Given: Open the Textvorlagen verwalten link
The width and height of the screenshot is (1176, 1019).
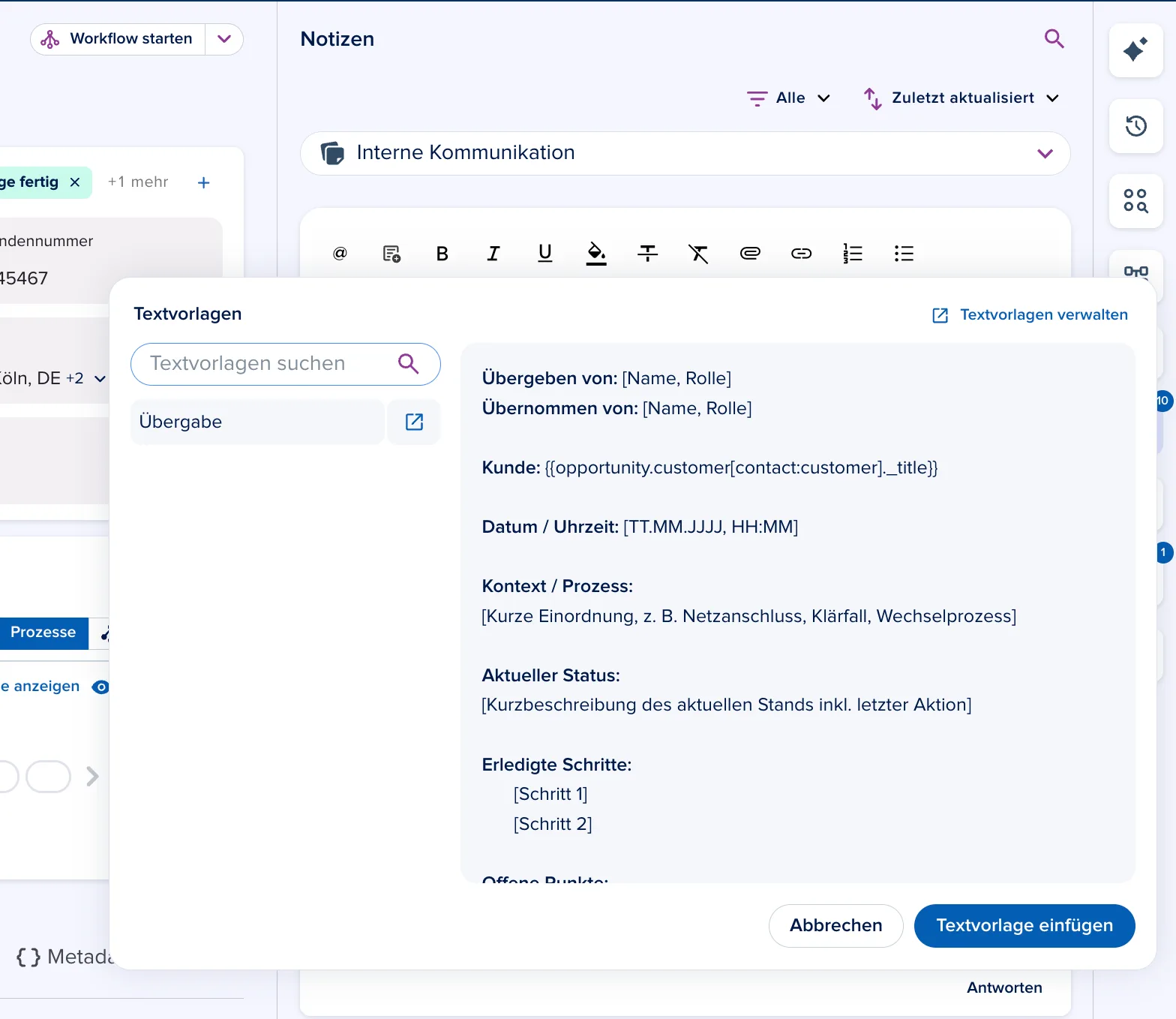Looking at the screenshot, I should pyautogui.click(x=1030, y=314).
